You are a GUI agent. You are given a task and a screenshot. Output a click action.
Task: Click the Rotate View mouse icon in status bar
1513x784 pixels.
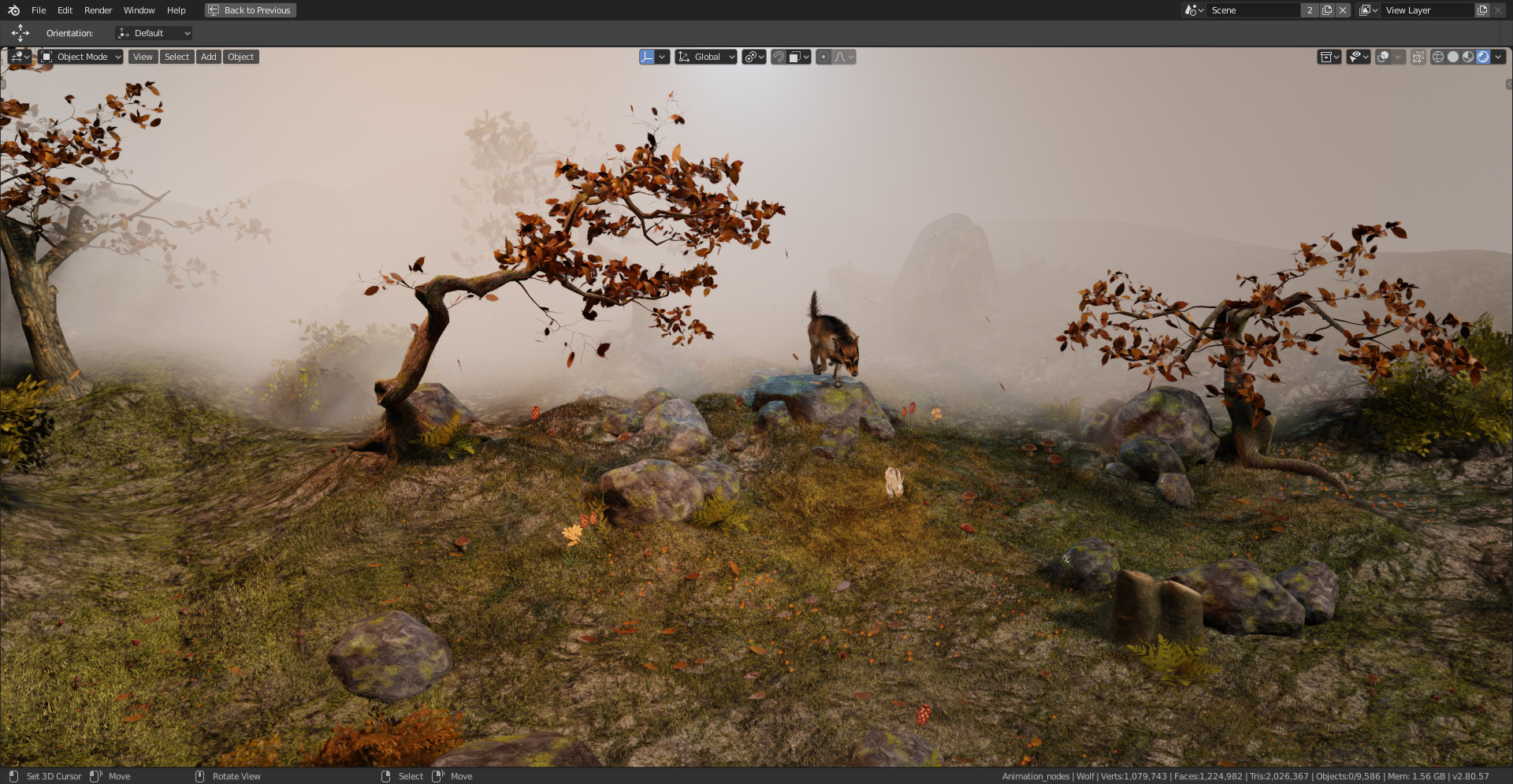click(x=200, y=776)
